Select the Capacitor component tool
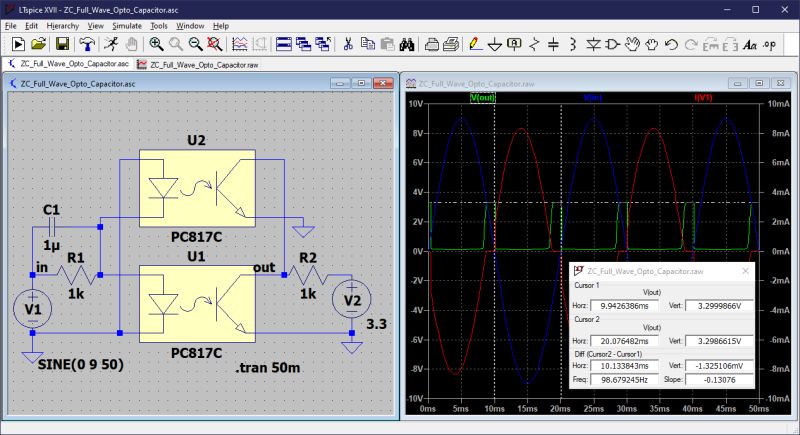800x435 pixels. [x=553, y=44]
